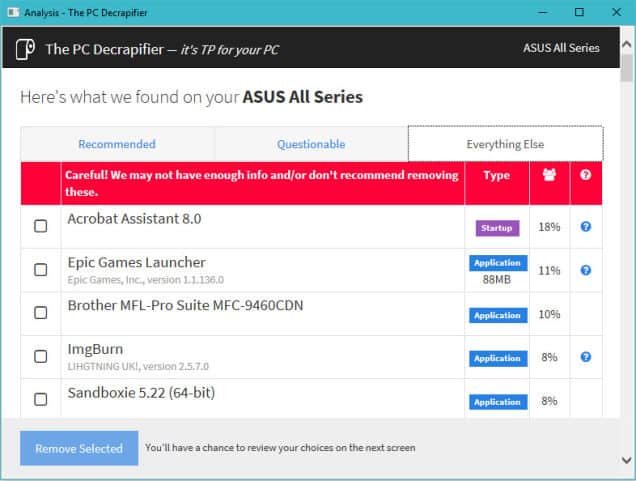Check the Epic Games Launcher checkbox

[x=41, y=270]
